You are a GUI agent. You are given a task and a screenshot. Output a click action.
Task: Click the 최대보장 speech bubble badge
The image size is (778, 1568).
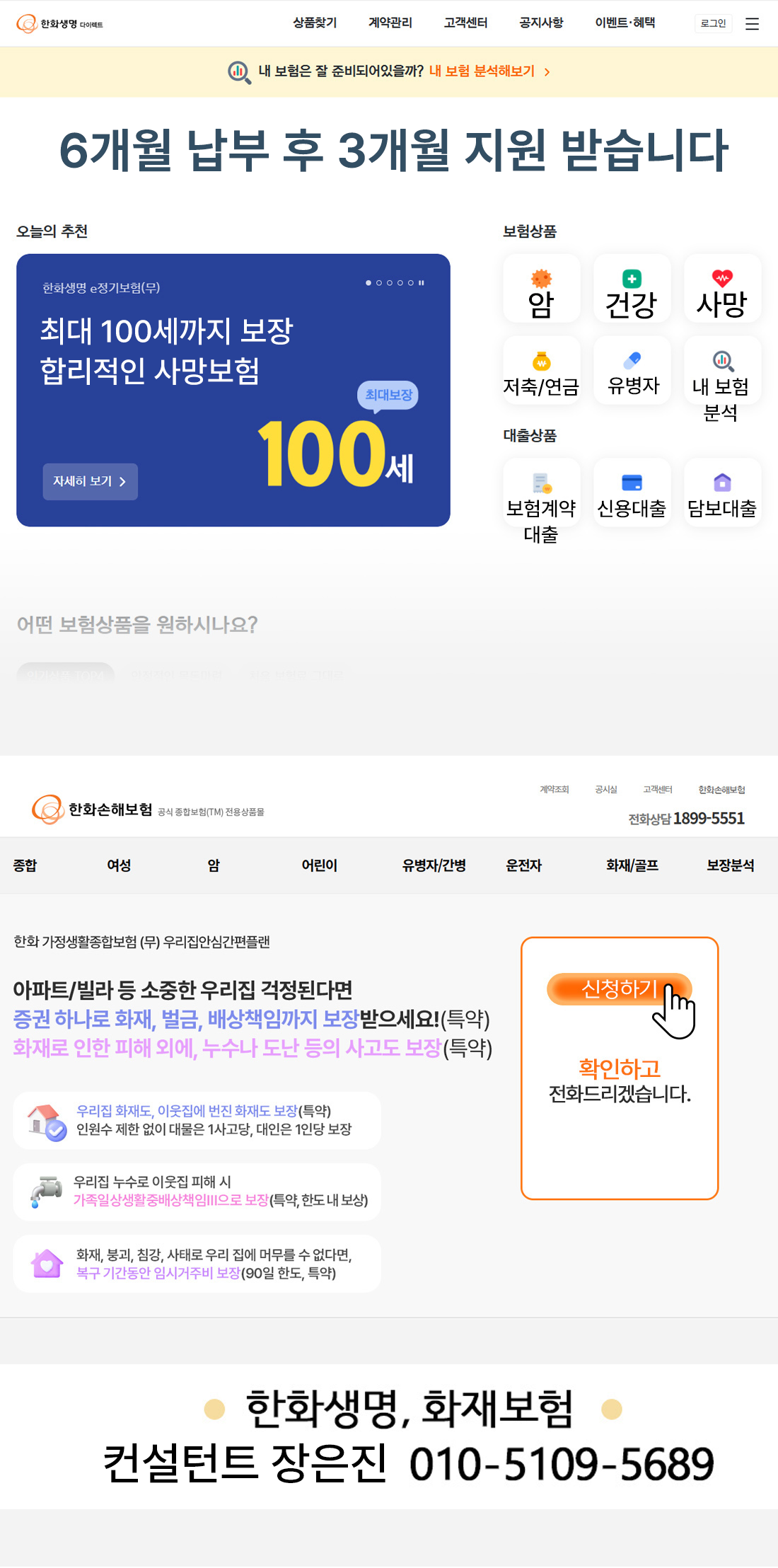[x=388, y=396]
